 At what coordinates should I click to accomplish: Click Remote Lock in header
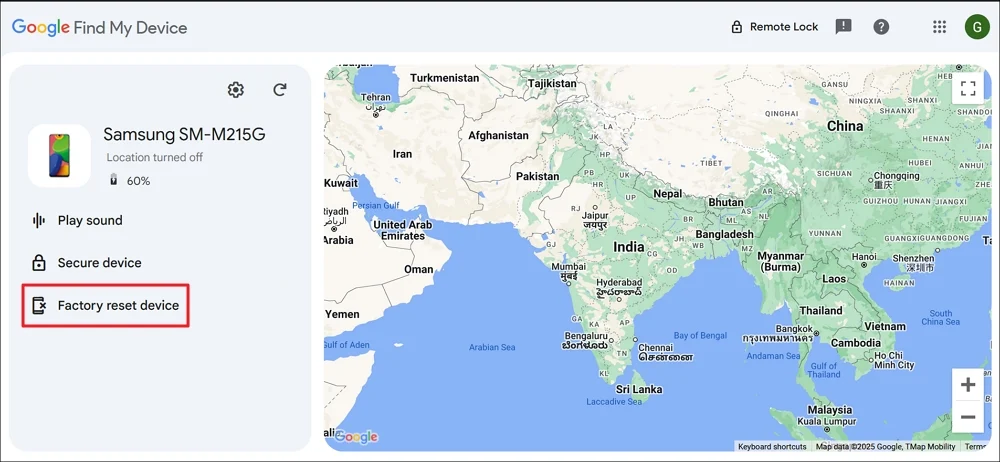click(x=774, y=27)
